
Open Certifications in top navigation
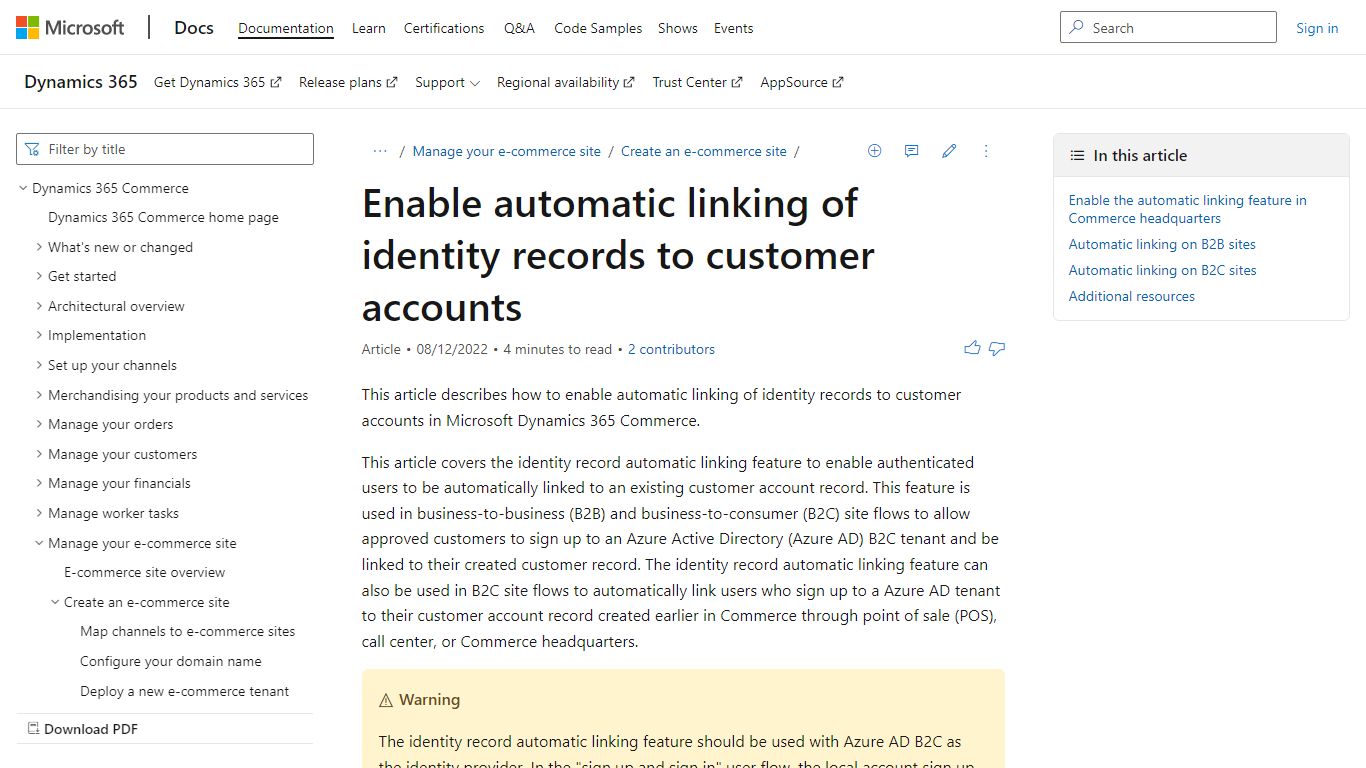click(x=444, y=28)
